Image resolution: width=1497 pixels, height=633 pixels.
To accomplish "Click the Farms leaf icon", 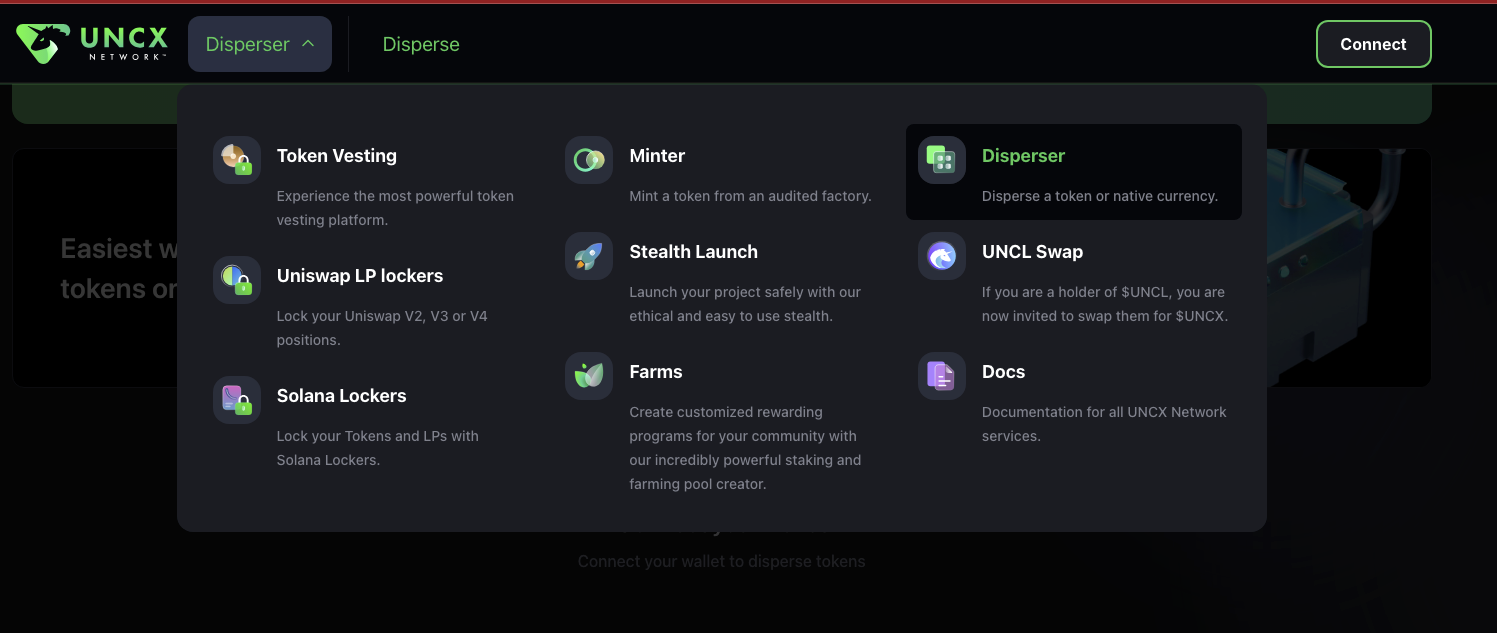I will coord(589,376).
